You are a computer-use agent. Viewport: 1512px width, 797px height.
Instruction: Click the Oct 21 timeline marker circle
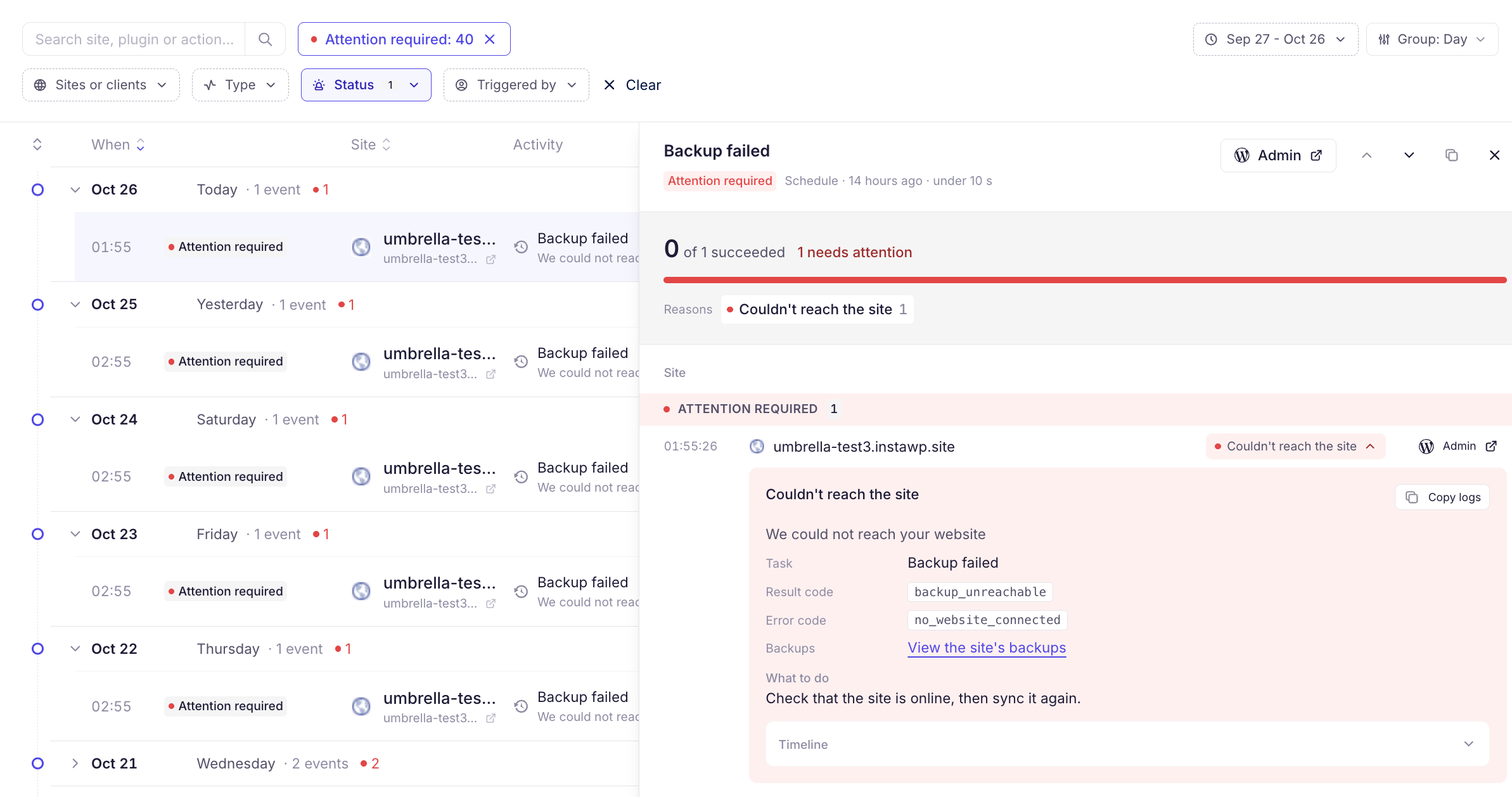pyautogui.click(x=37, y=763)
